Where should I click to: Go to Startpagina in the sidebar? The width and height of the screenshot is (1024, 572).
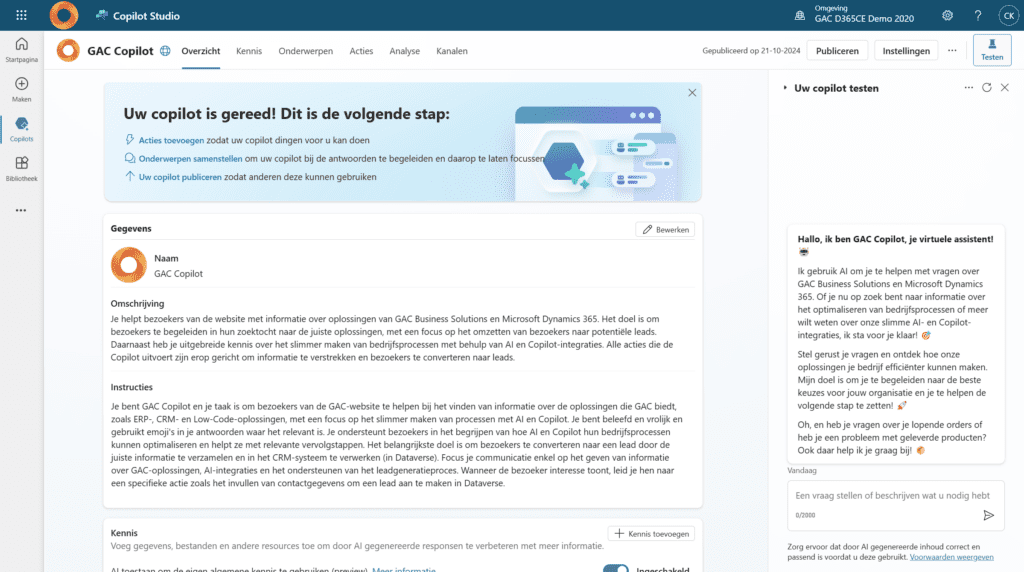click(22, 50)
